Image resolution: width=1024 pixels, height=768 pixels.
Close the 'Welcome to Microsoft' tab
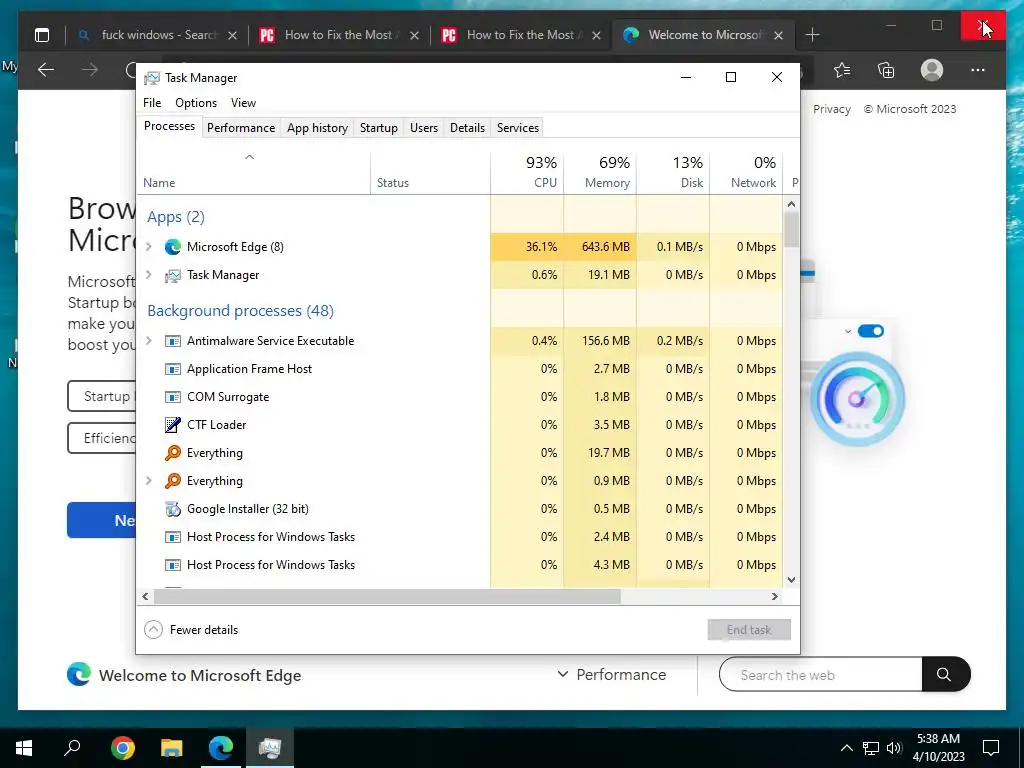point(778,35)
